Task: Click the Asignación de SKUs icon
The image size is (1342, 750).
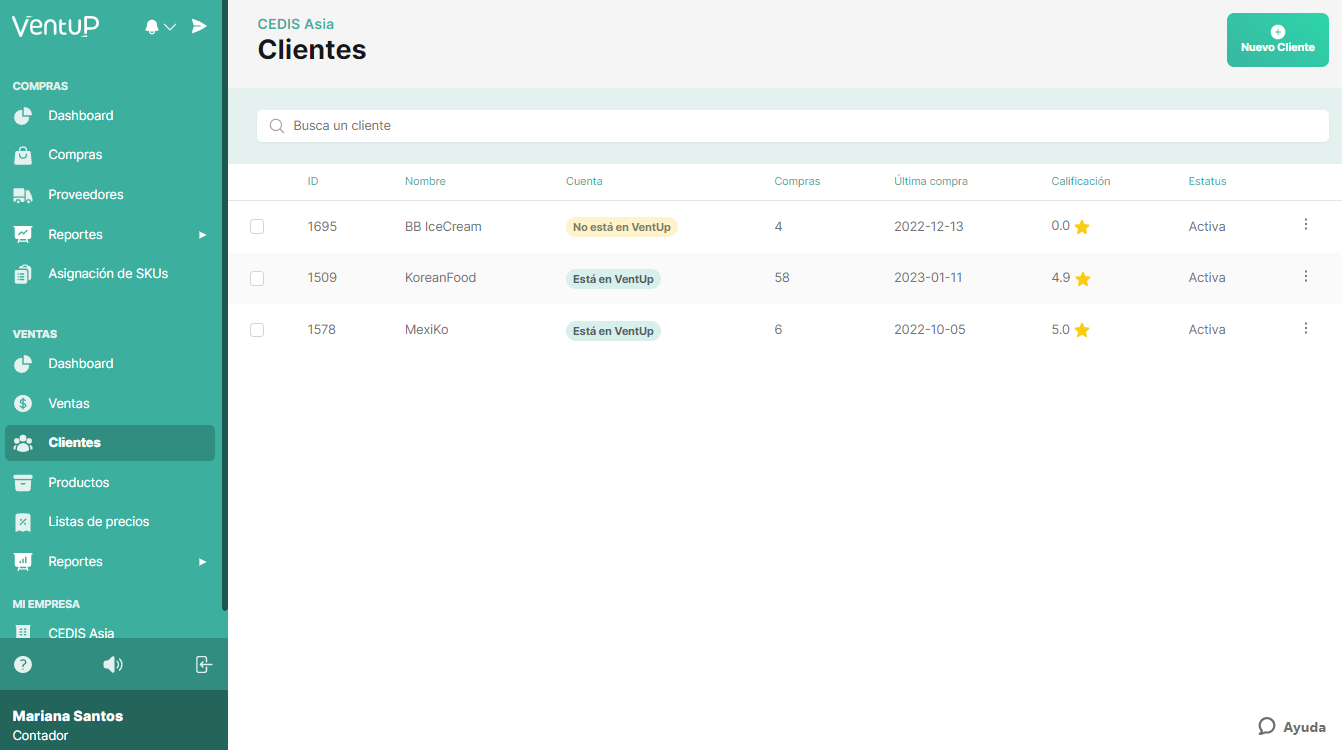Action: [24, 272]
